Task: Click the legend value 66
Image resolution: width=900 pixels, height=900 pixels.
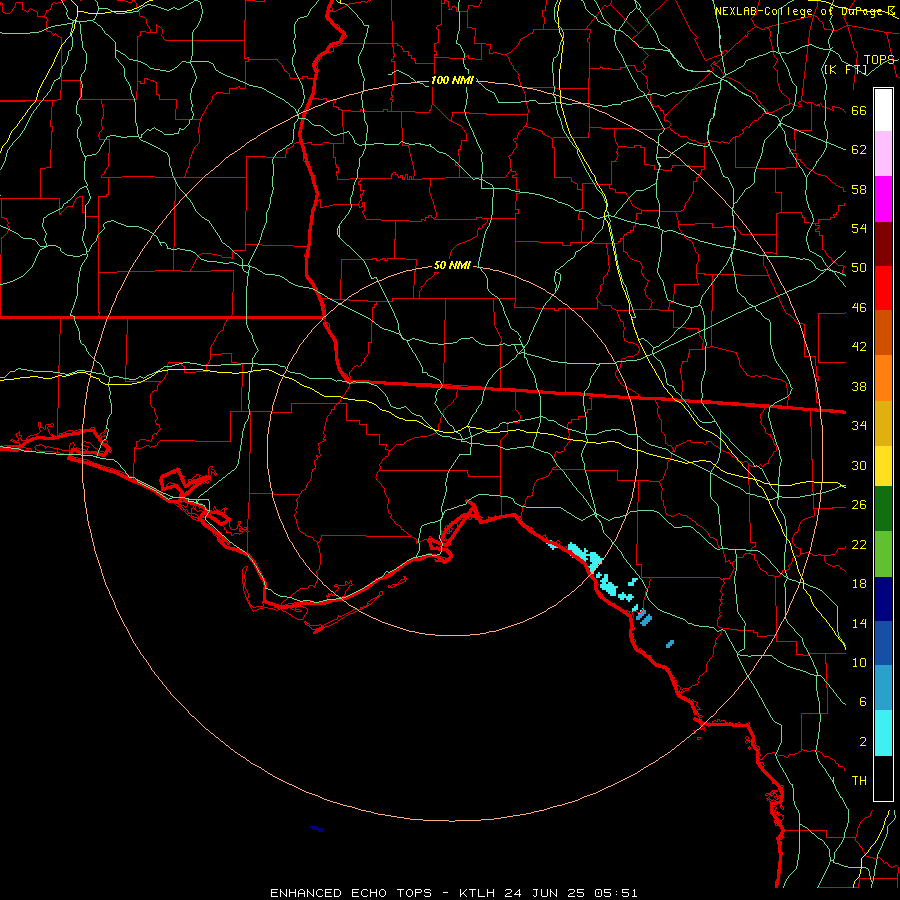Action: [859, 110]
